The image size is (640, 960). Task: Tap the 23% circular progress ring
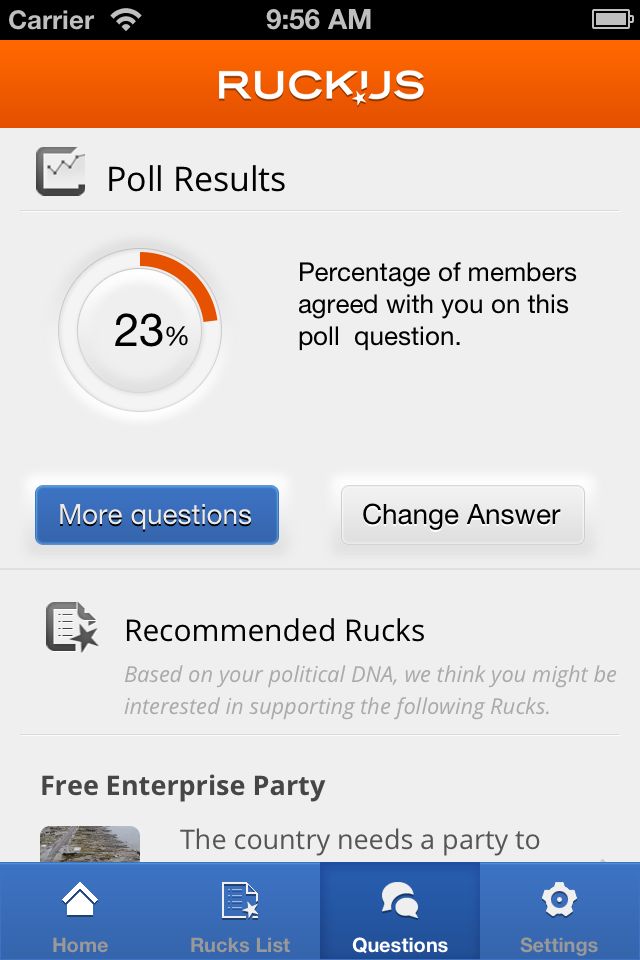[x=140, y=330]
